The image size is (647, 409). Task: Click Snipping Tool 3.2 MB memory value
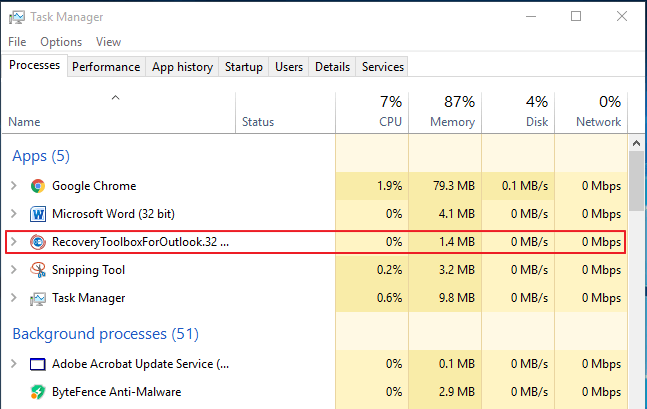pyautogui.click(x=457, y=270)
